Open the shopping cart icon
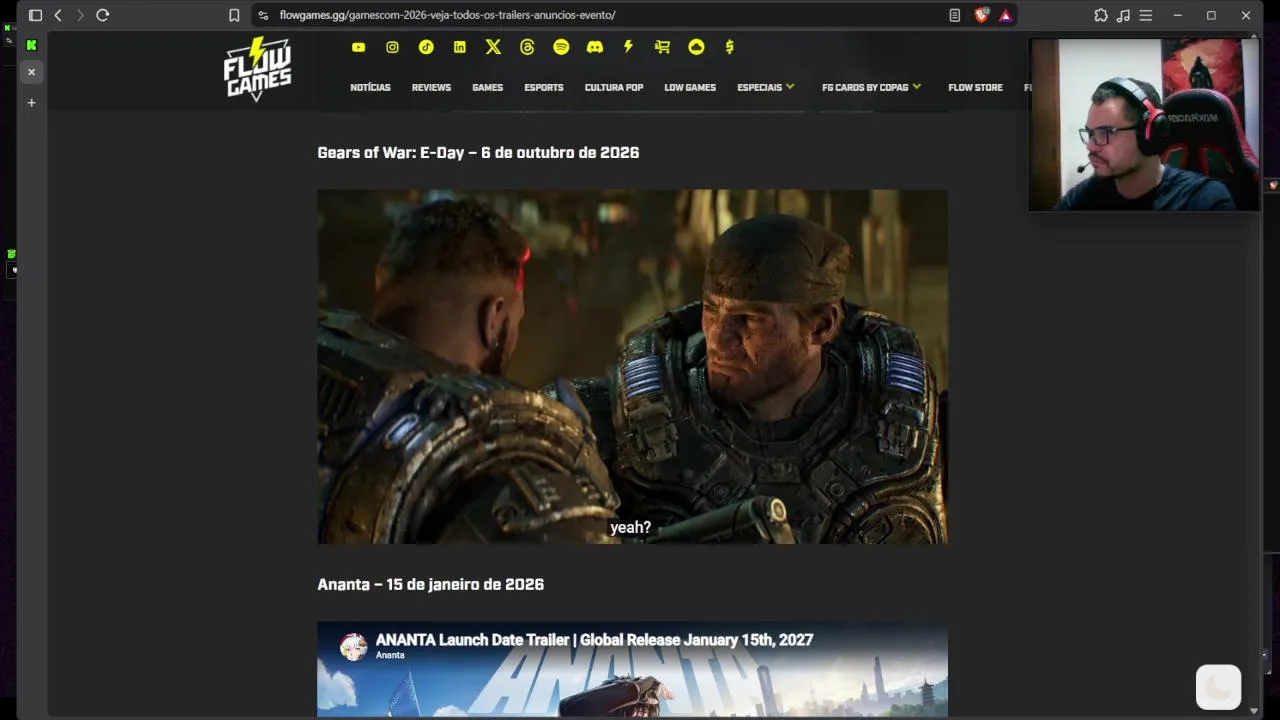Screen dimensions: 1280x720 662,47
